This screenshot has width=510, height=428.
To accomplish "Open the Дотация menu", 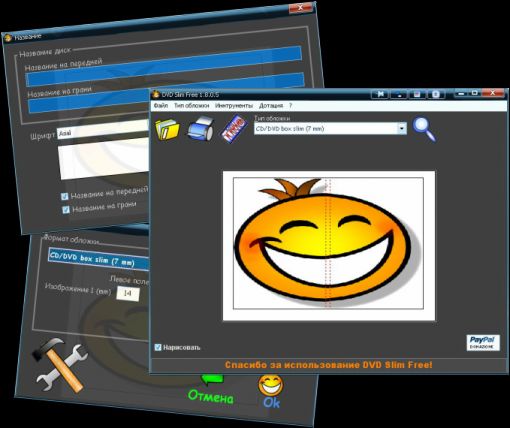I will point(271,106).
